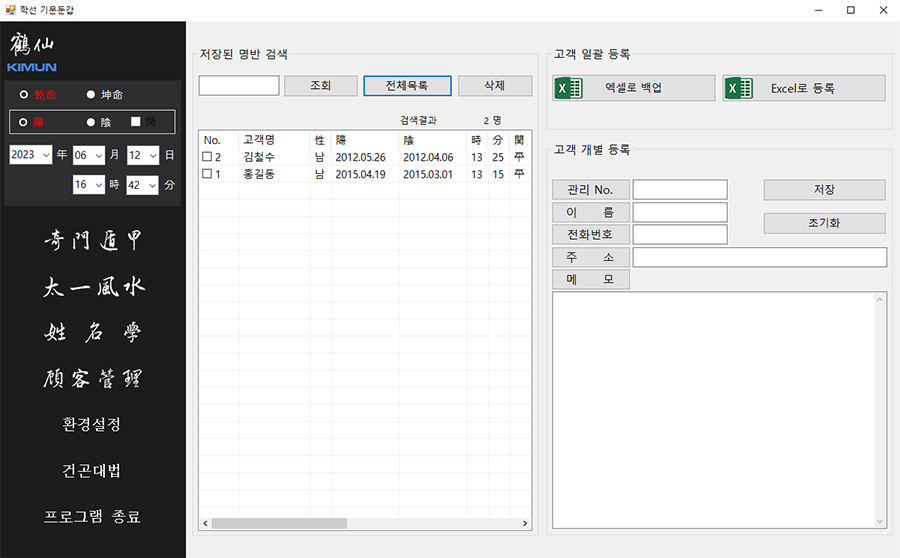Click the Excel icon on Excel로 등록
This screenshot has width=900, height=558.
[740, 88]
